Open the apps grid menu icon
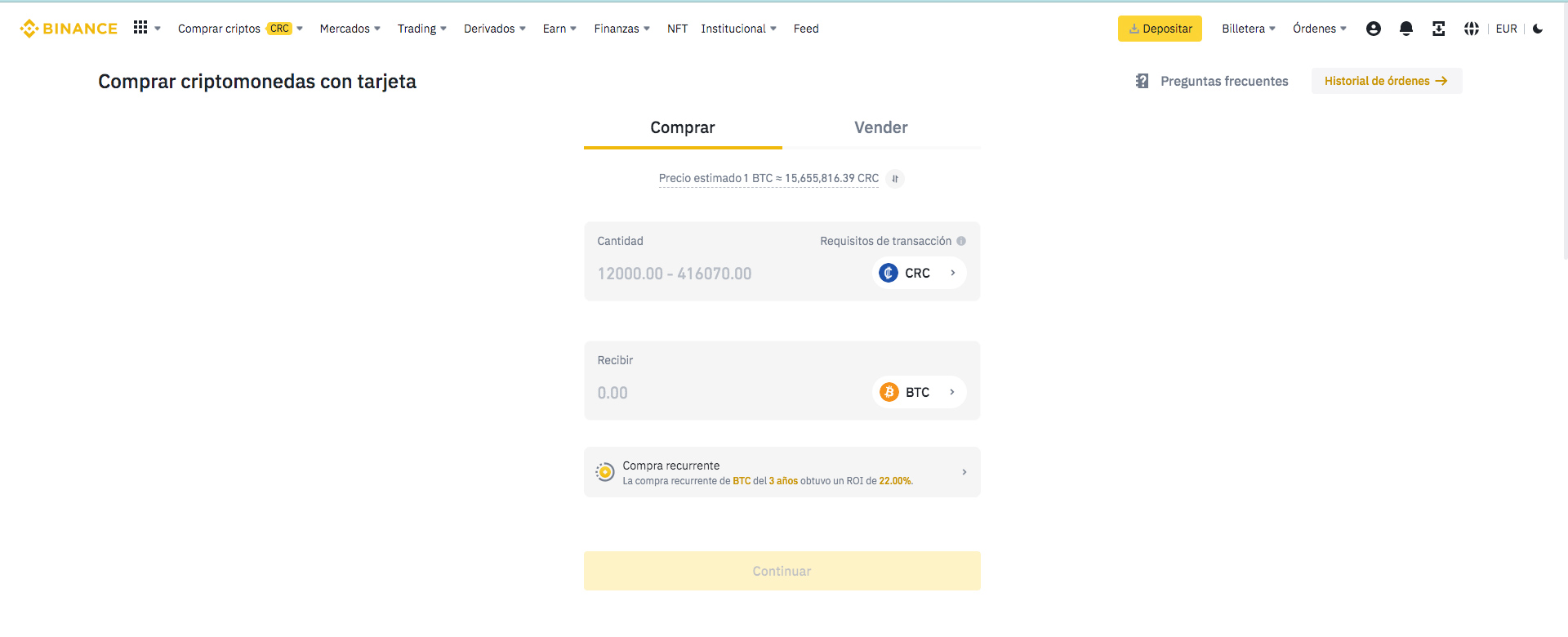This screenshot has width=1568, height=637. (140, 28)
